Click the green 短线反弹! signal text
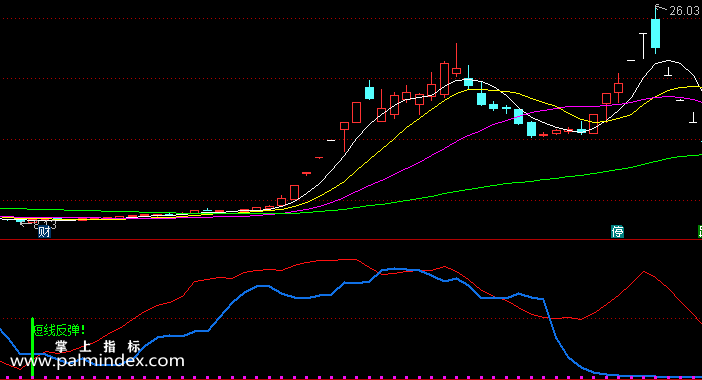This screenshot has height=380, width=702. pyautogui.click(x=59, y=330)
